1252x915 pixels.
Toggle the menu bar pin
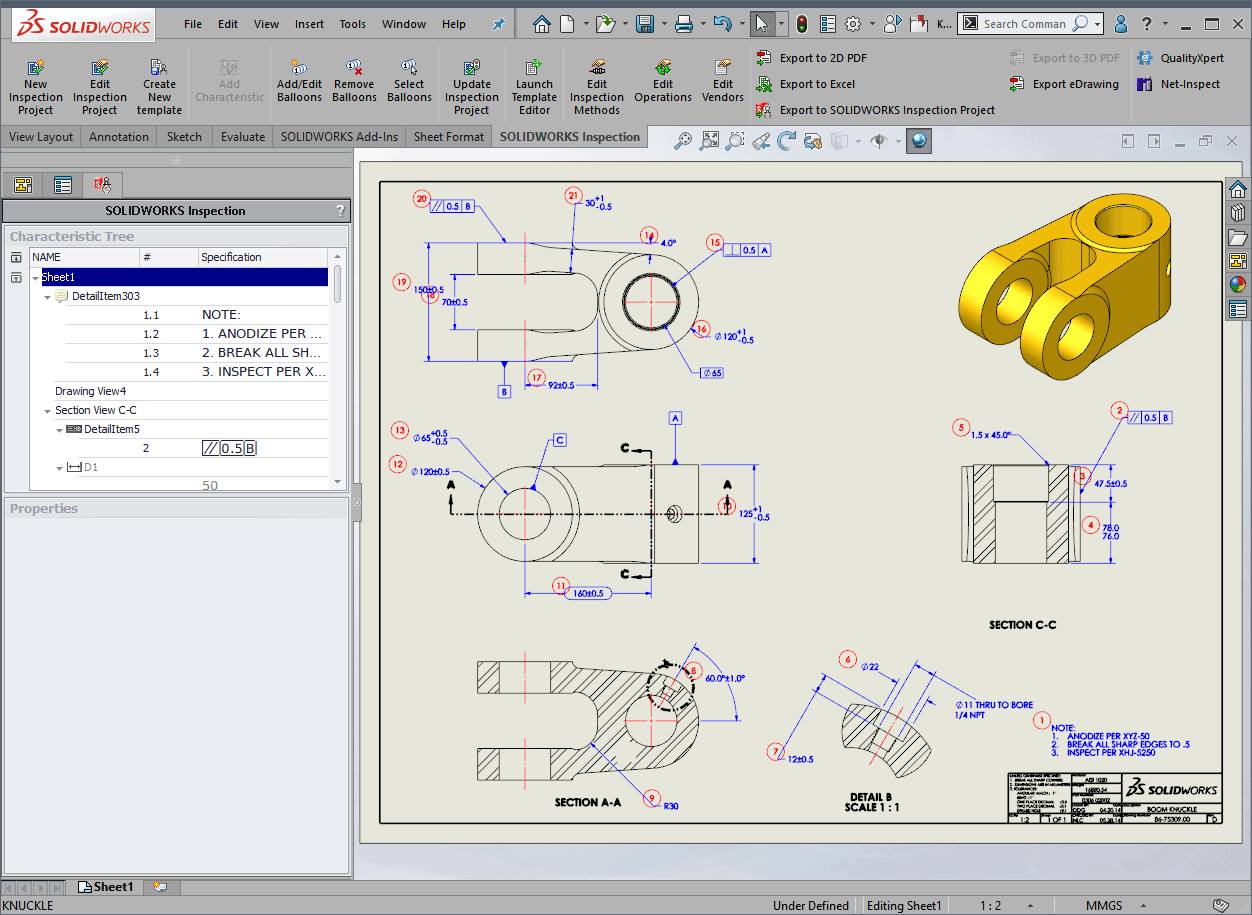(498, 24)
